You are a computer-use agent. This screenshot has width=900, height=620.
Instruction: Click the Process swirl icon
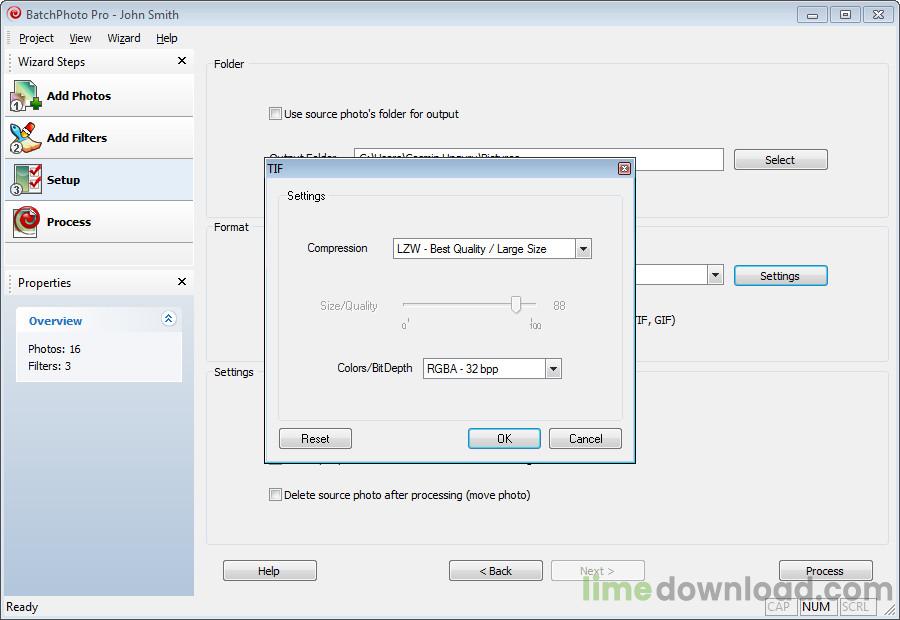pos(25,222)
